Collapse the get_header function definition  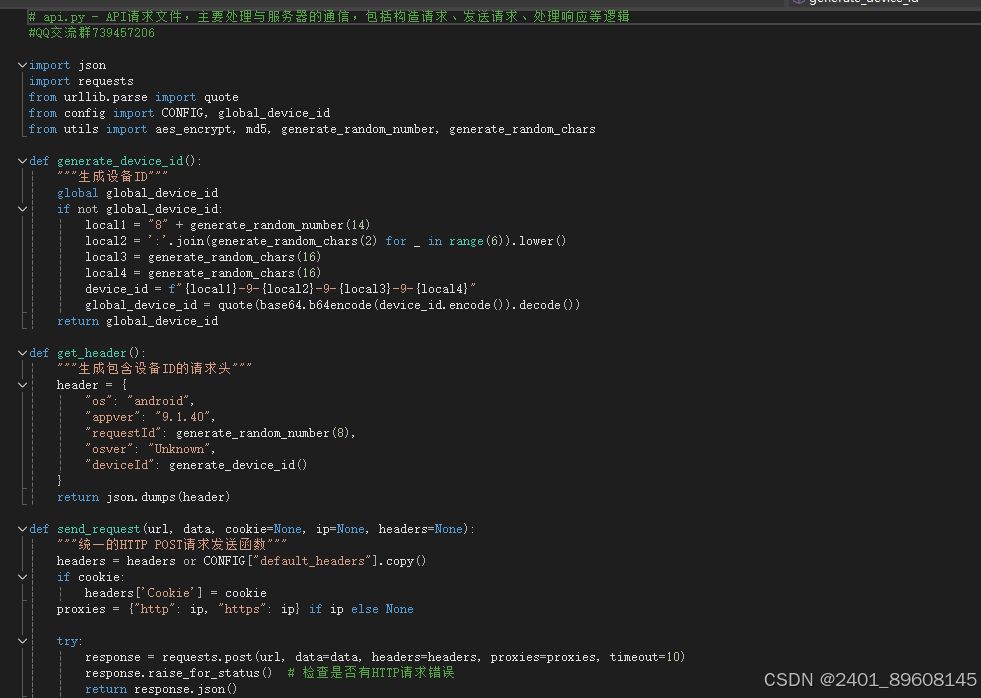tap(22, 353)
